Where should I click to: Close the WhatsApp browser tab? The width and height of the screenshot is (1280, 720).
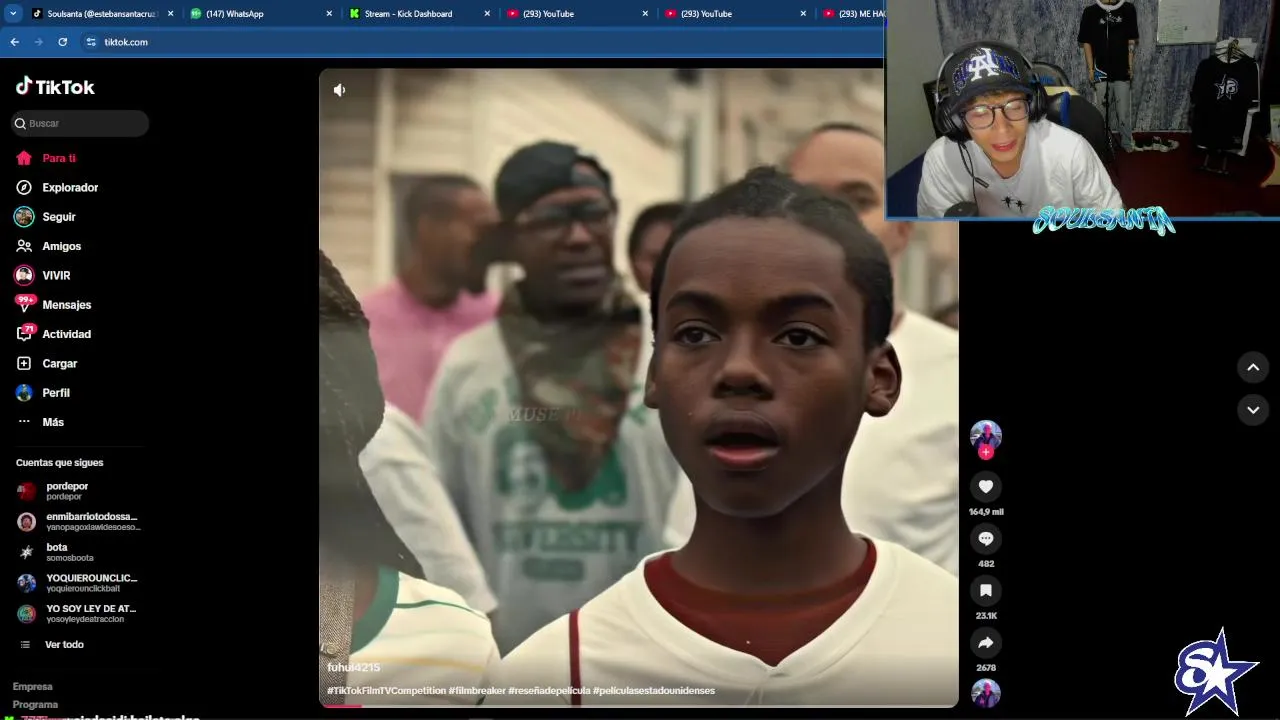[329, 14]
